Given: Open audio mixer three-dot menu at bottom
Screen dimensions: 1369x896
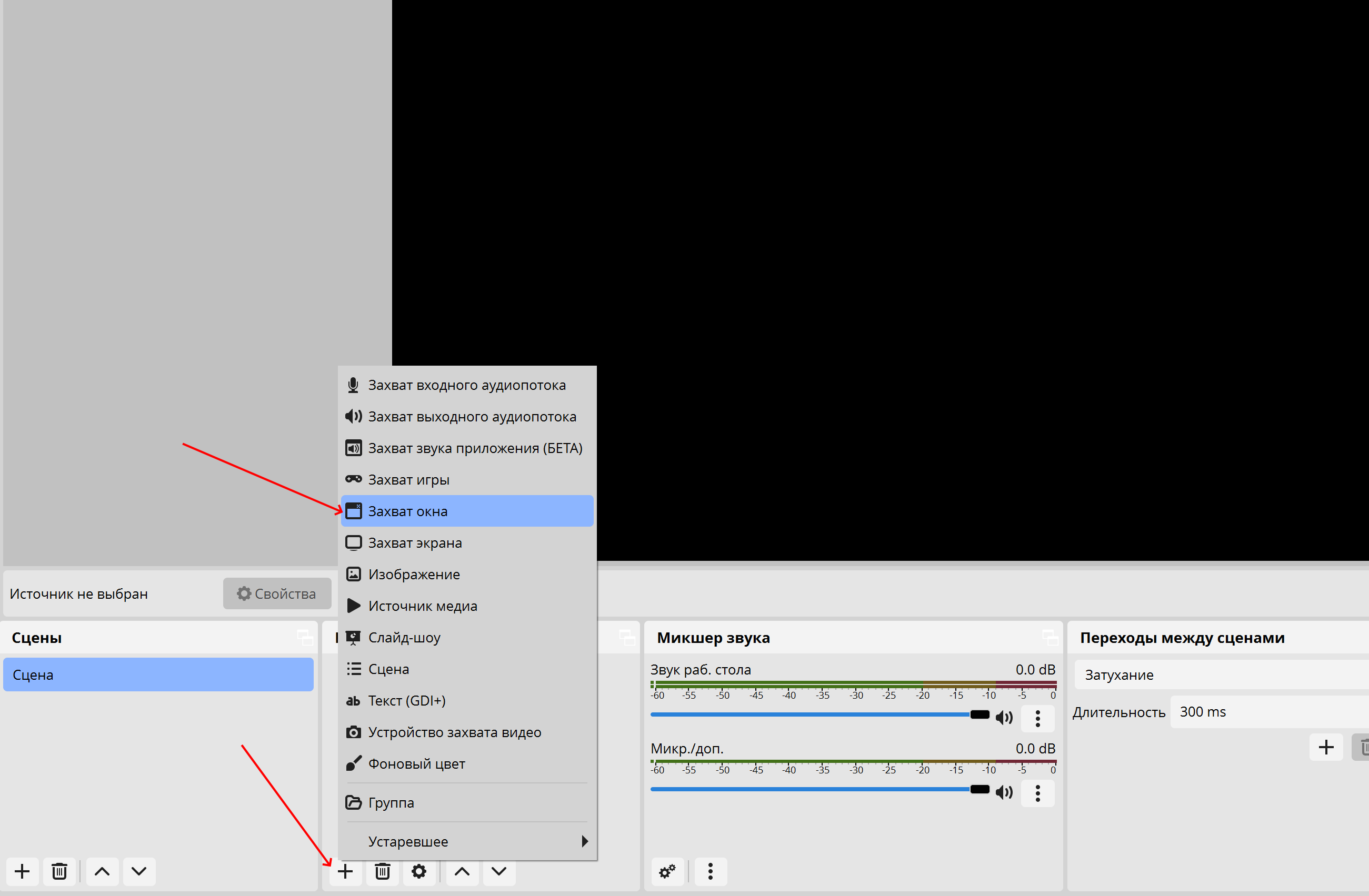Looking at the screenshot, I should click(711, 871).
